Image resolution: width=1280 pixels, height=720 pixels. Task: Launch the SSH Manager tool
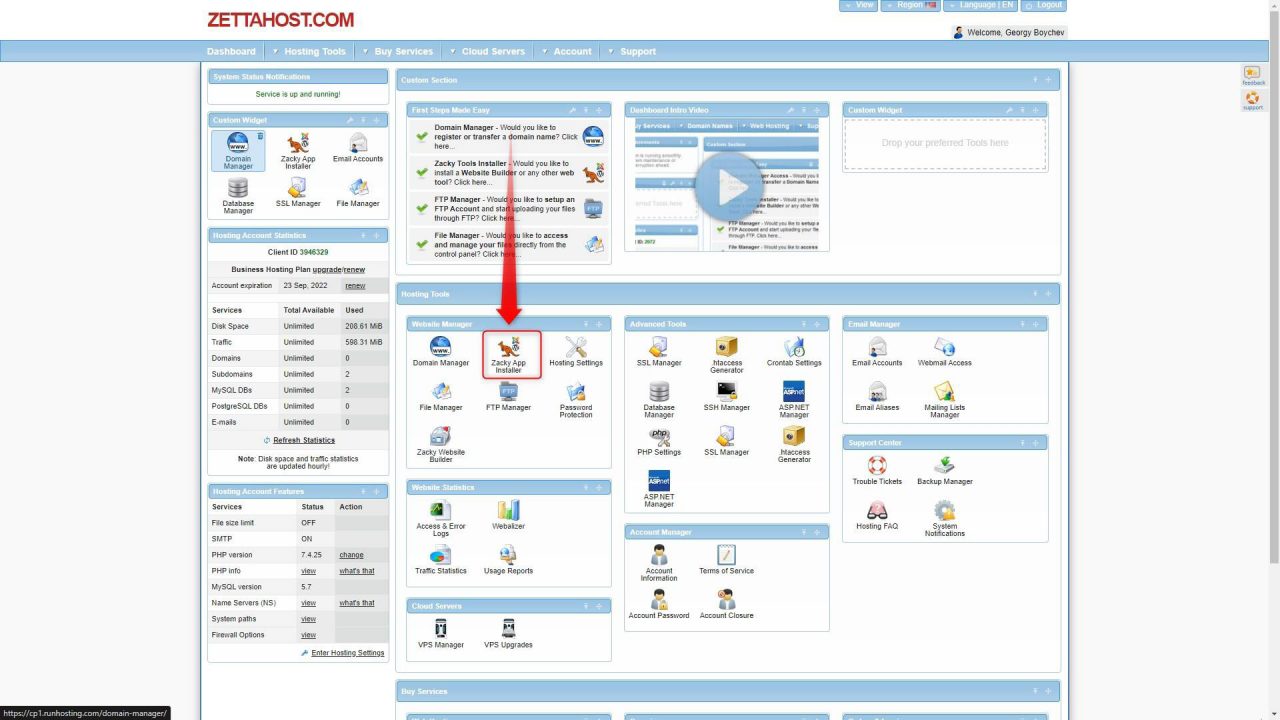(727, 397)
